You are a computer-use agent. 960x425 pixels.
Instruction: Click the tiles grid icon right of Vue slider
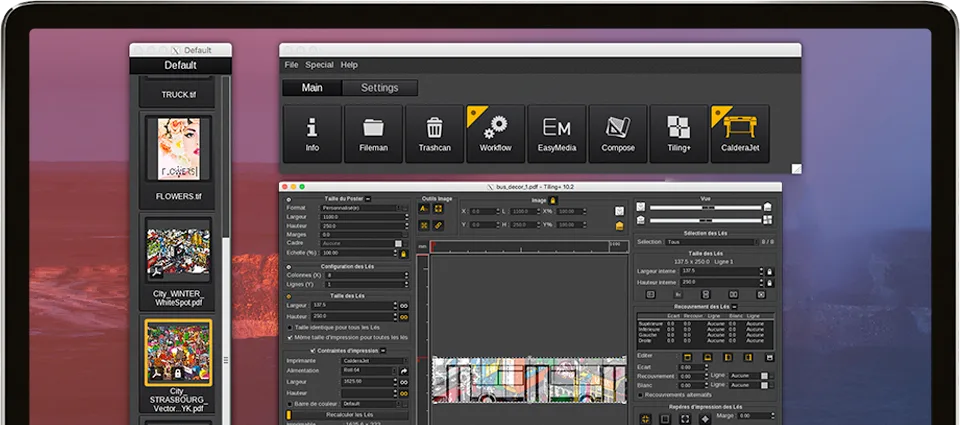tap(767, 220)
